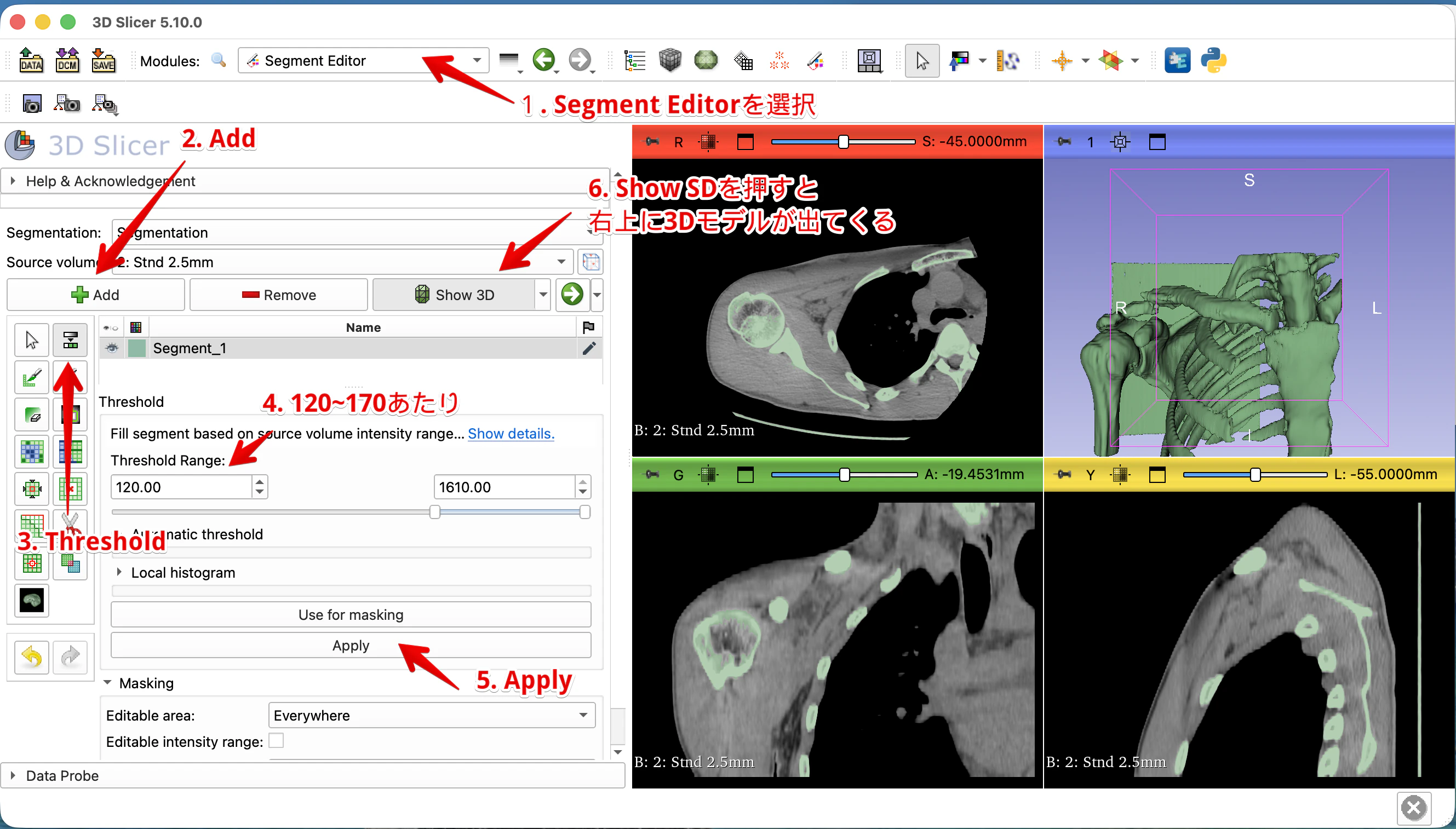Toggle the orange crosshair icon
Image resolution: width=1456 pixels, height=829 pixels.
[x=1062, y=60]
